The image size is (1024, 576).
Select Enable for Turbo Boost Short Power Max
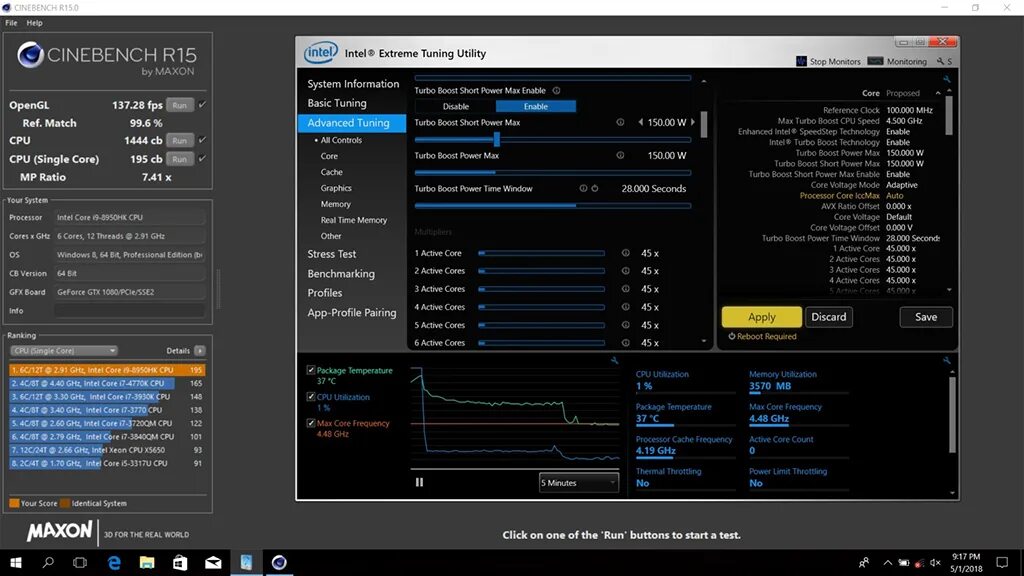536,106
